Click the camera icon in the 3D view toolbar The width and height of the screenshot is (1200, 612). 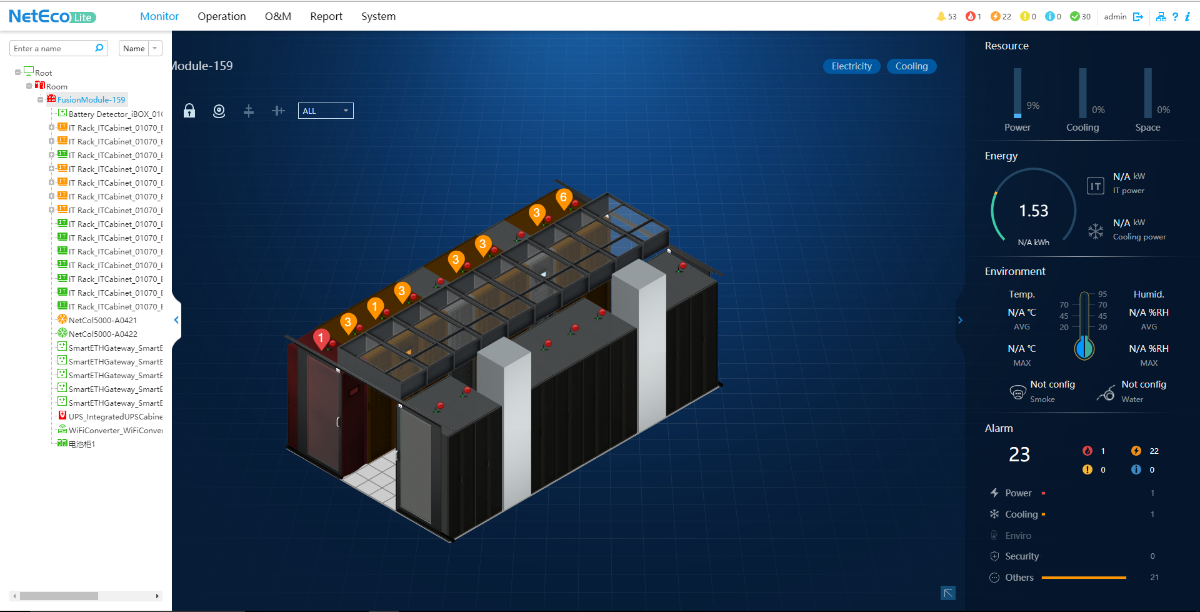click(218, 111)
